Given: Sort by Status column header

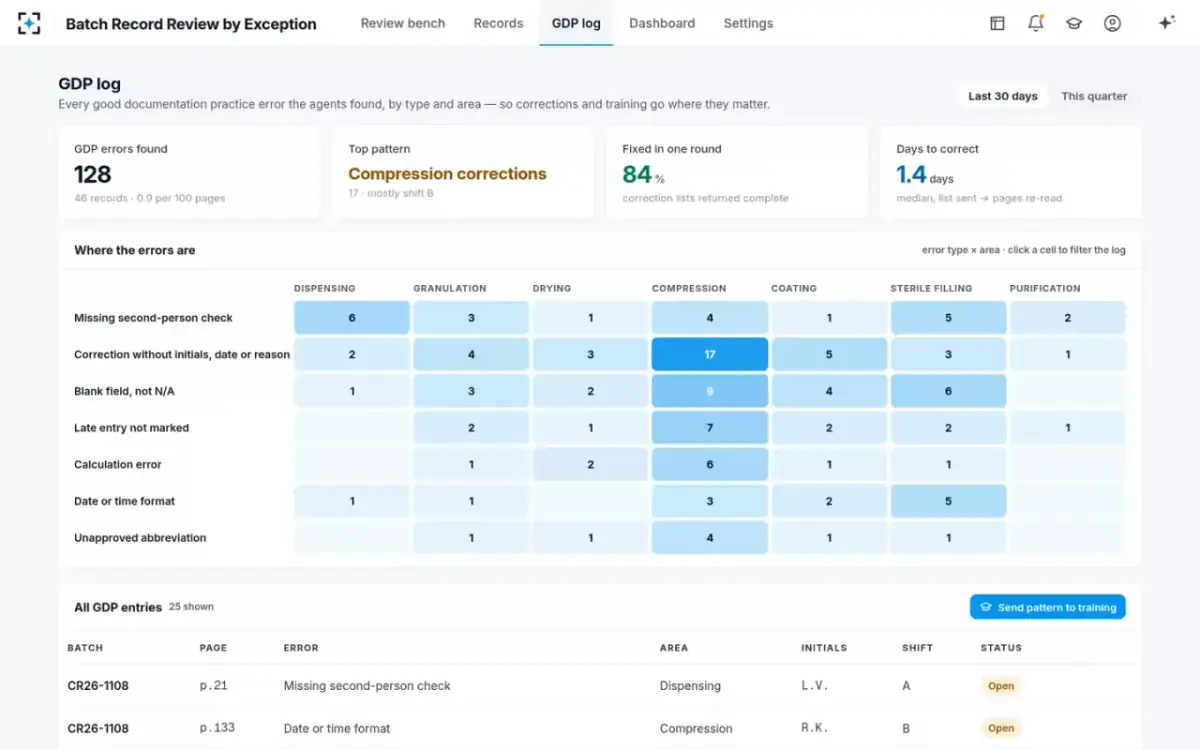Looking at the screenshot, I should tap(1001, 648).
